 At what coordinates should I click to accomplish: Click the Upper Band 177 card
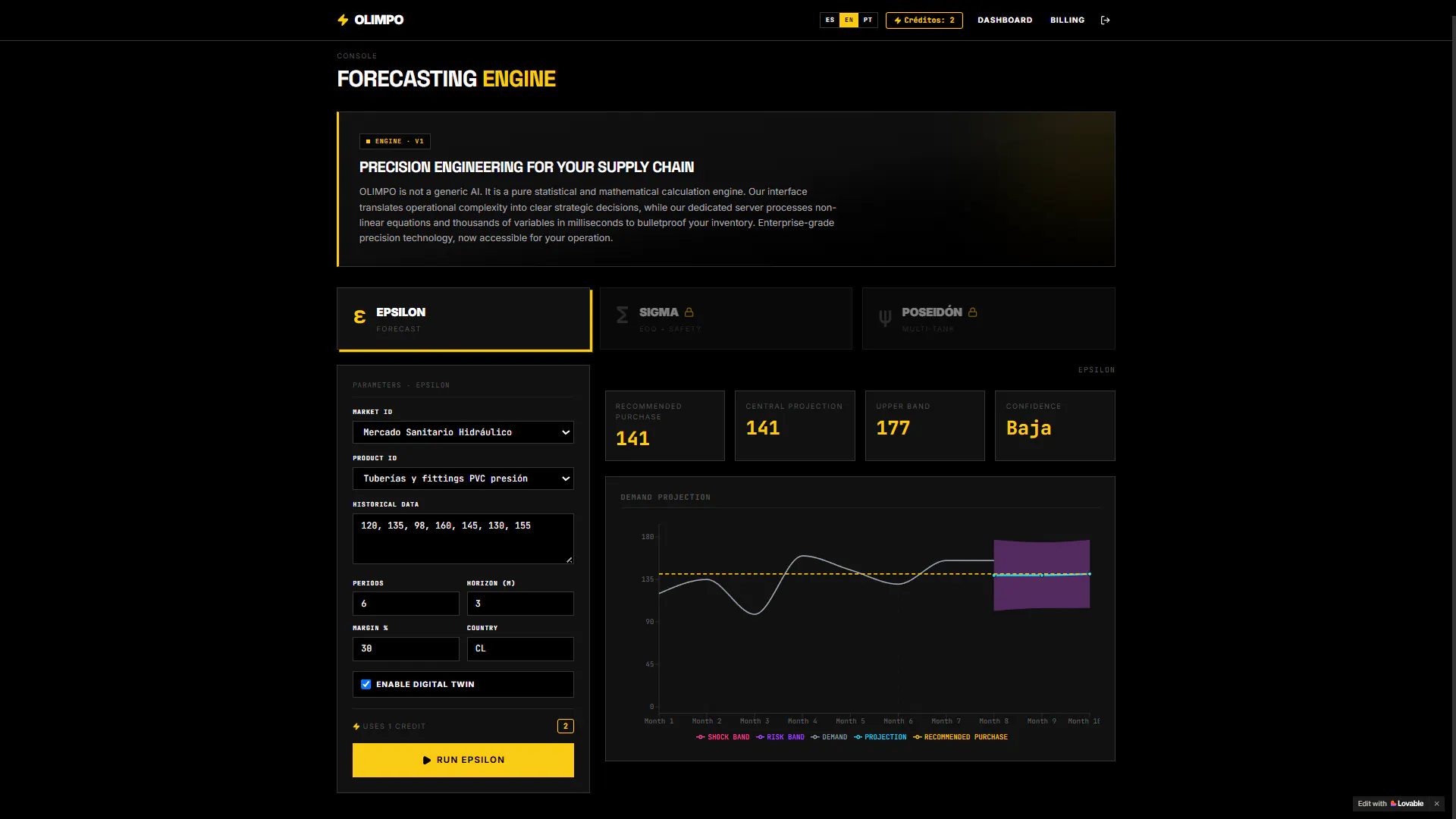[x=925, y=425]
